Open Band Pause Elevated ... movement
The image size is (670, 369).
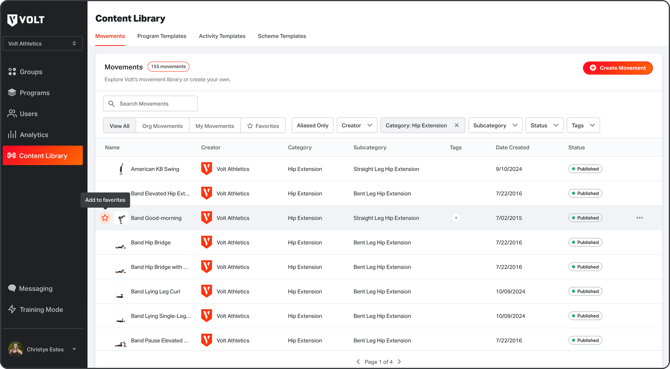159,341
